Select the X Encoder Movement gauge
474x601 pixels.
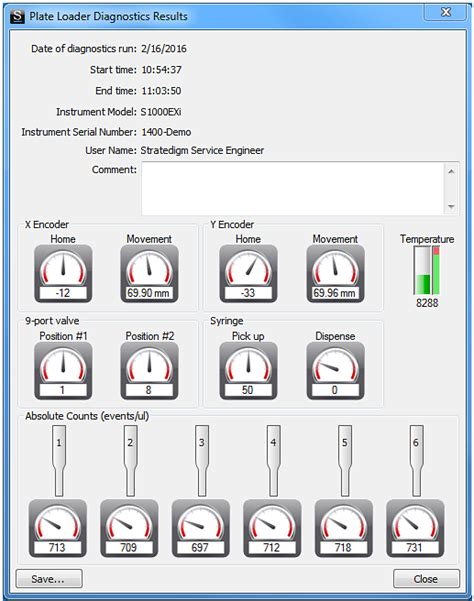[149, 274]
